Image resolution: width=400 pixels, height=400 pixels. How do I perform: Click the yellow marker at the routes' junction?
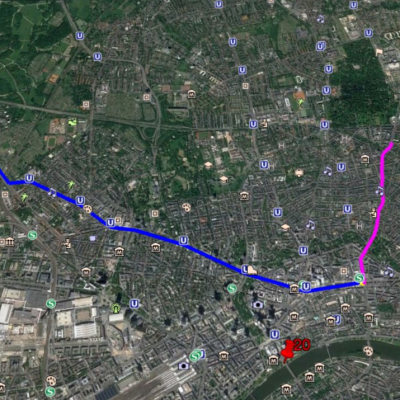pyautogui.click(x=362, y=284)
